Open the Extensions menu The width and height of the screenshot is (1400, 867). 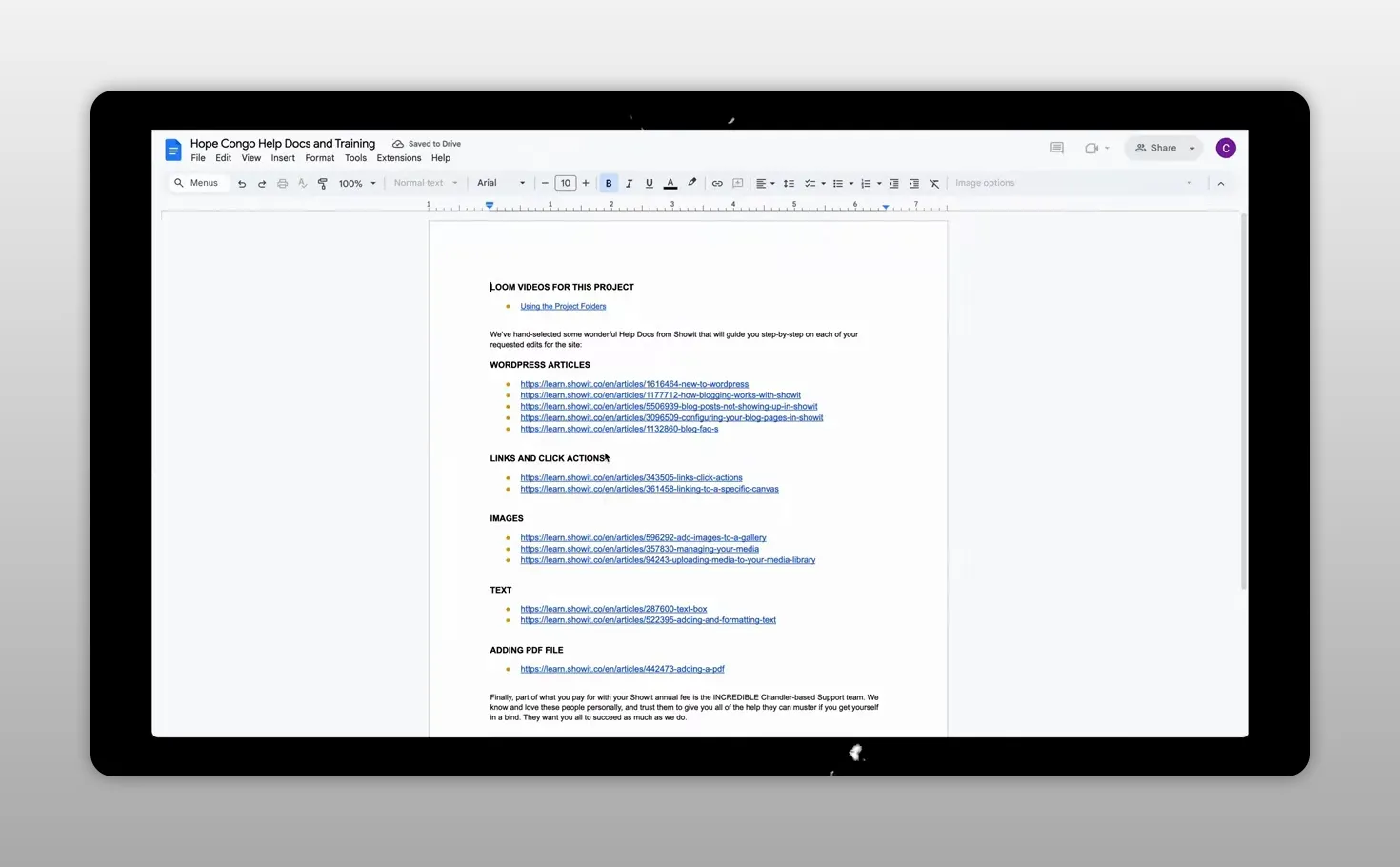pyautogui.click(x=399, y=158)
